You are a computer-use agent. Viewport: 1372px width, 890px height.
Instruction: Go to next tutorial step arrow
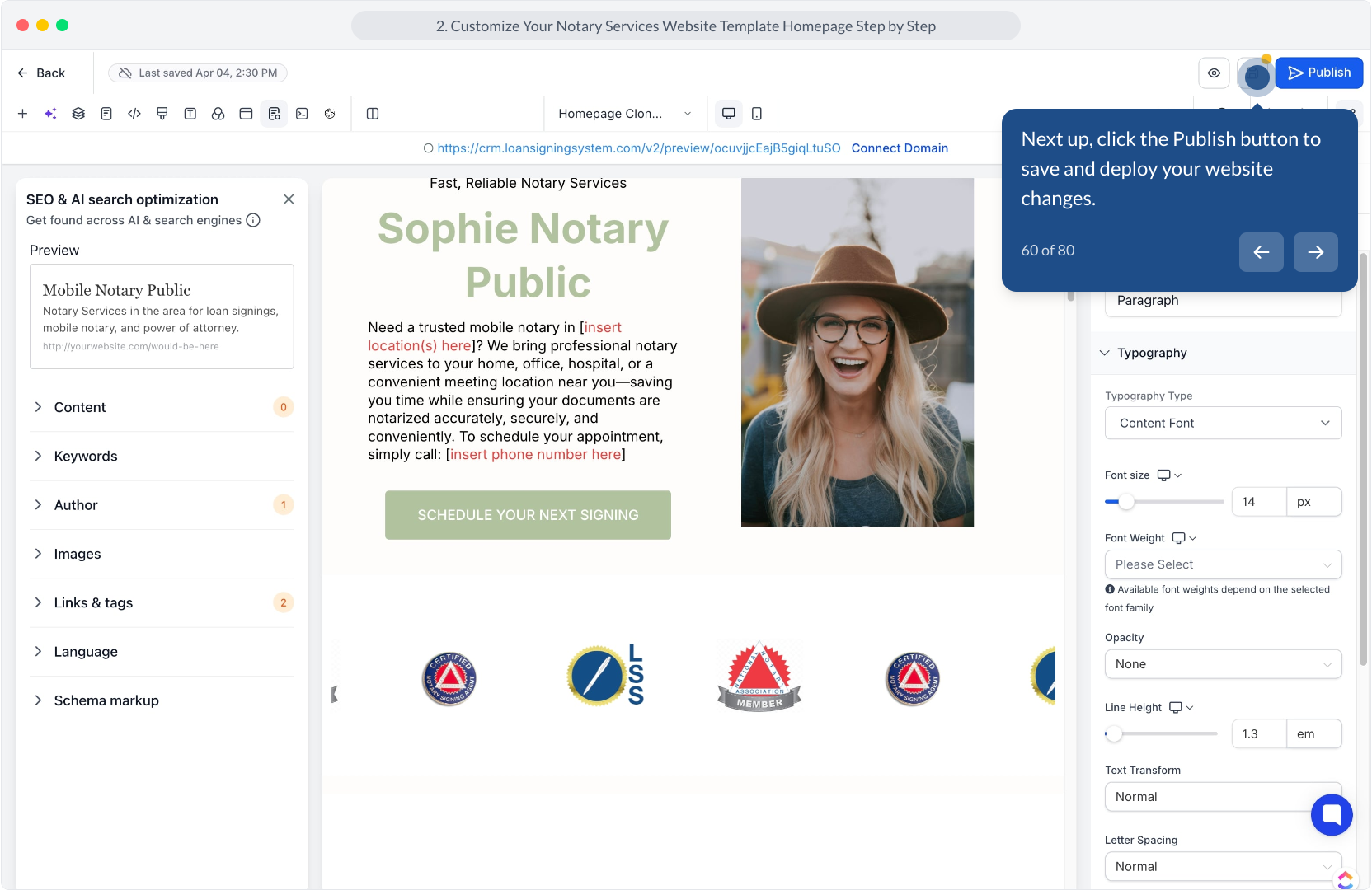(1315, 252)
